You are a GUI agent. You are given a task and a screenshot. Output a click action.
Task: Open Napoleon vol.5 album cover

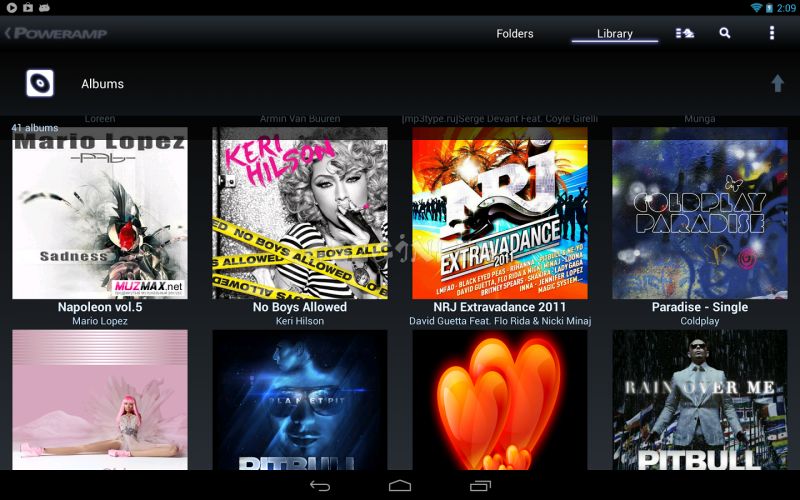click(x=100, y=213)
